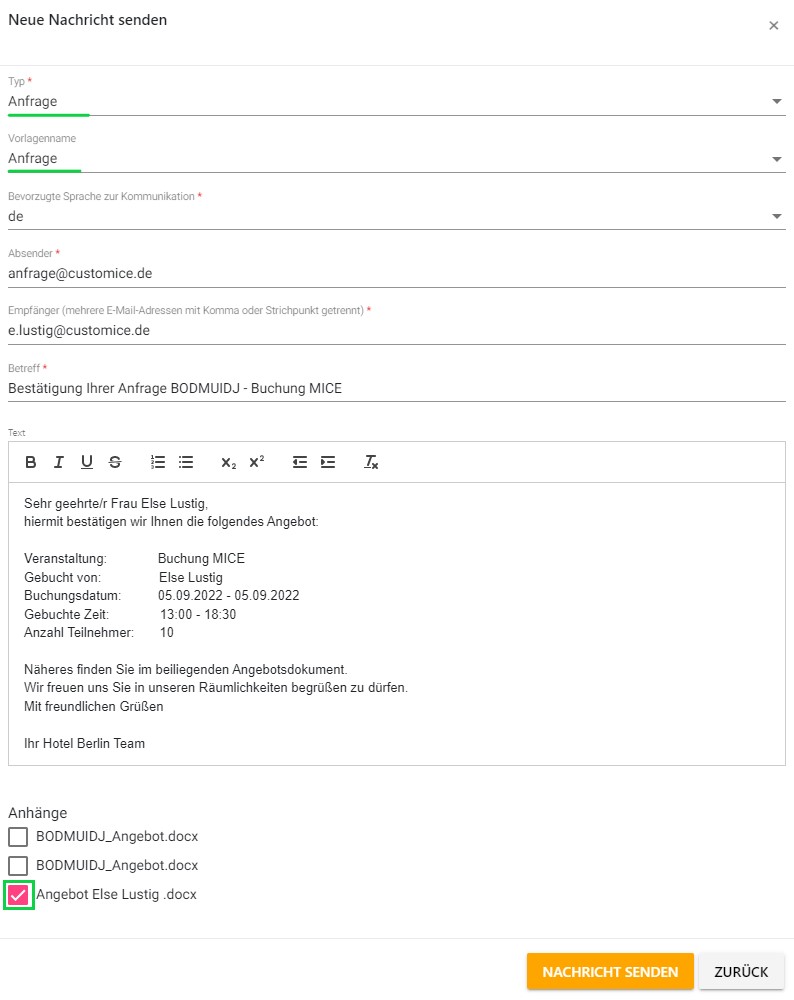This screenshot has width=794, height=1000.
Task: Underline the selected text
Action: [87, 462]
